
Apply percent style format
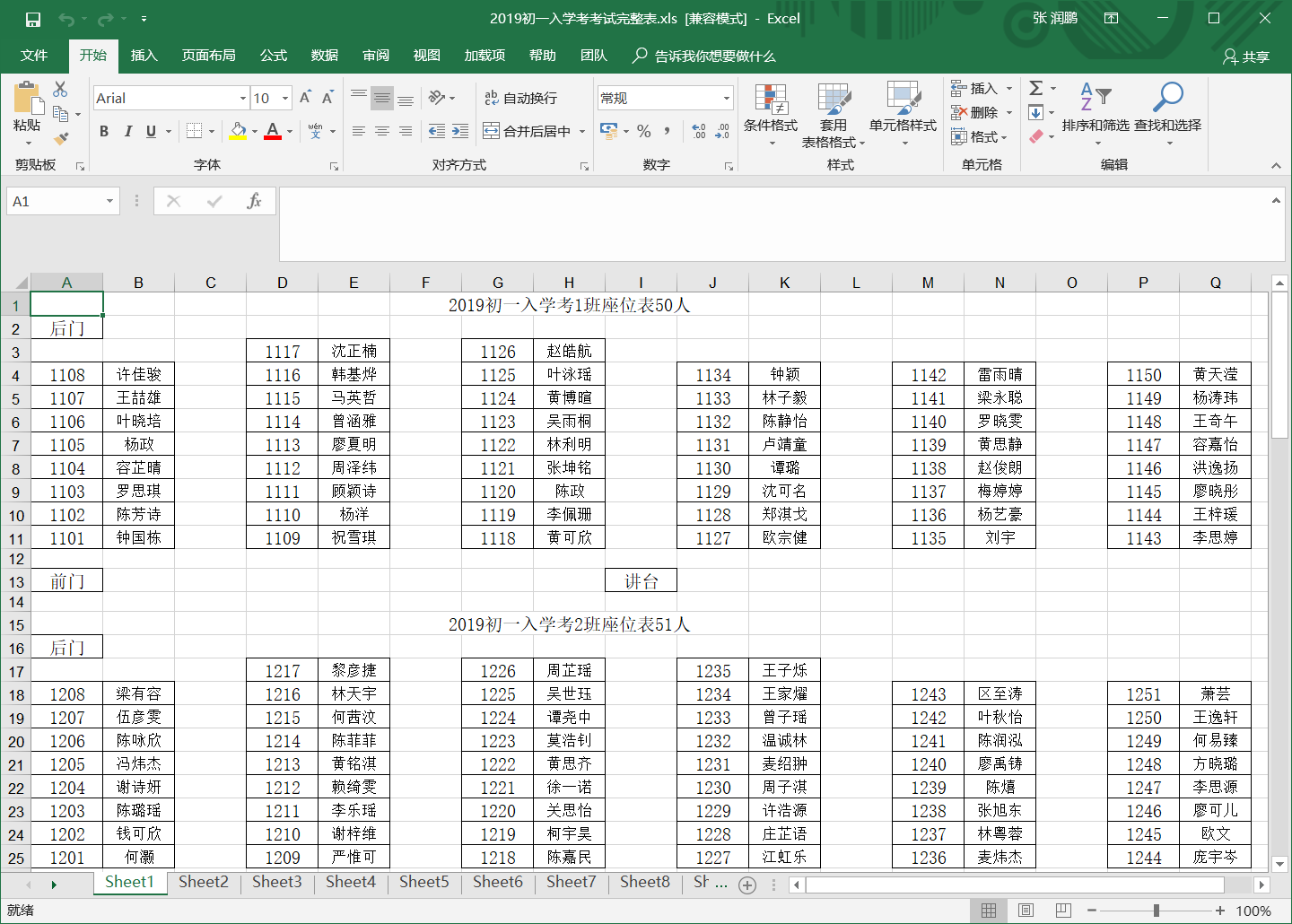pos(643,131)
